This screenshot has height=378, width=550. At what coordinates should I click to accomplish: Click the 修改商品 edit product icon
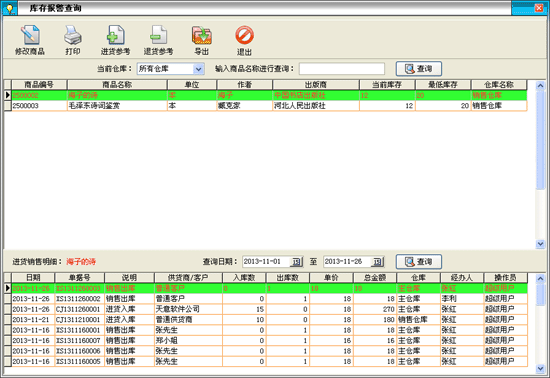(x=30, y=40)
